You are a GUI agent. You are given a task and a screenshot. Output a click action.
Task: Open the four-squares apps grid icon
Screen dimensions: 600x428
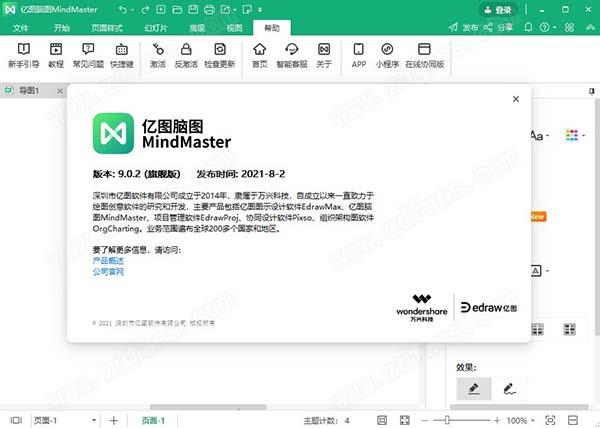pos(569,27)
